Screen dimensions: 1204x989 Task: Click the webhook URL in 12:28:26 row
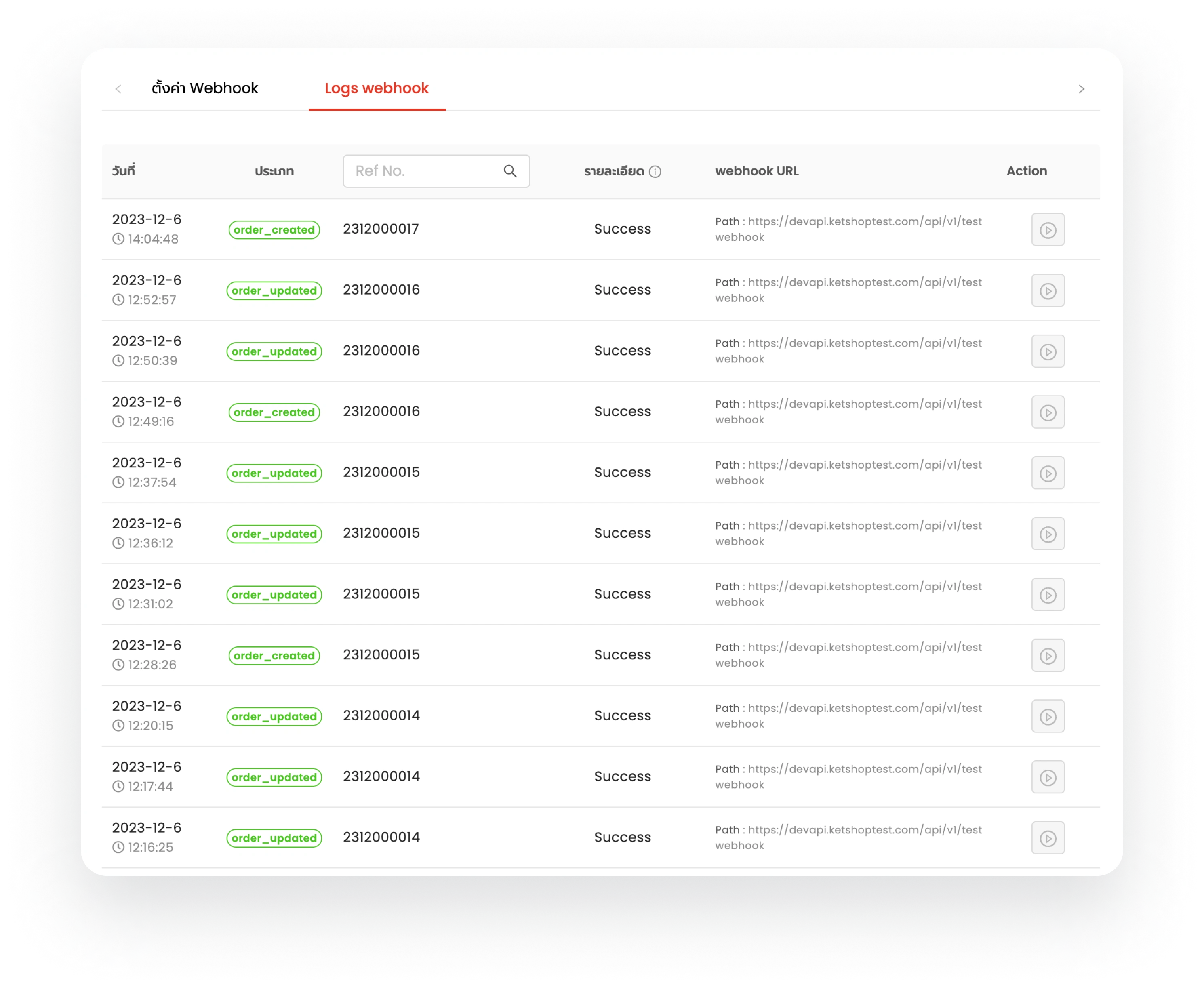point(848,656)
